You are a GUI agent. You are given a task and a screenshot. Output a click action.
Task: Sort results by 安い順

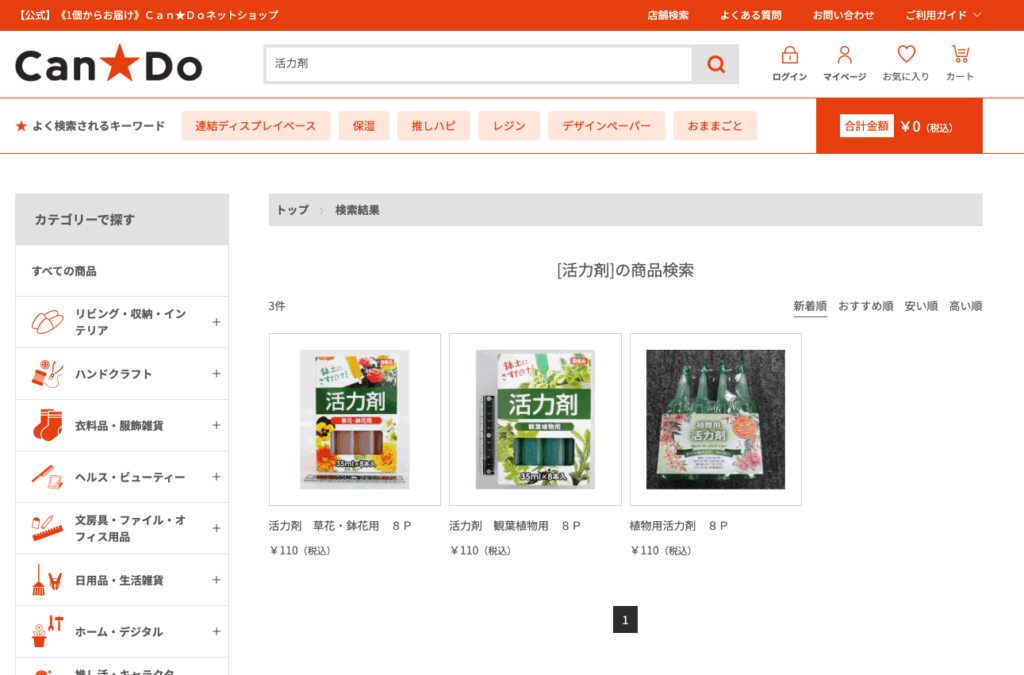coord(921,306)
